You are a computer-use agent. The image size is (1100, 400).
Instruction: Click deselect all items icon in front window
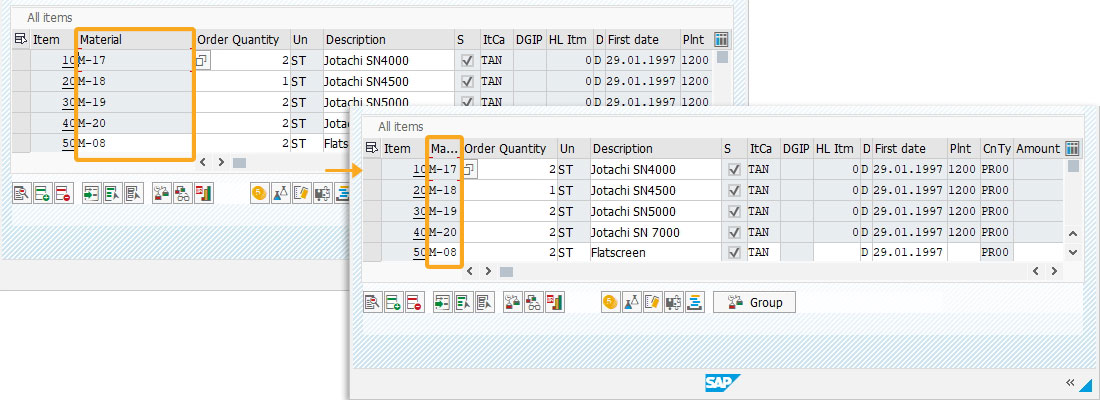[x=485, y=302]
